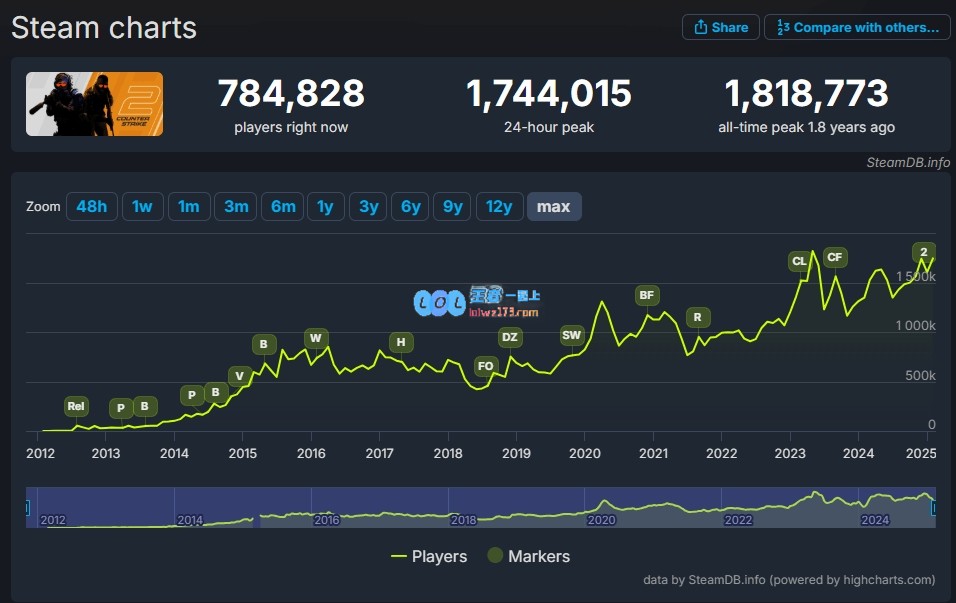Set zoom to 1w
The height and width of the screenshot is (603, 956).
coord(142,206)
